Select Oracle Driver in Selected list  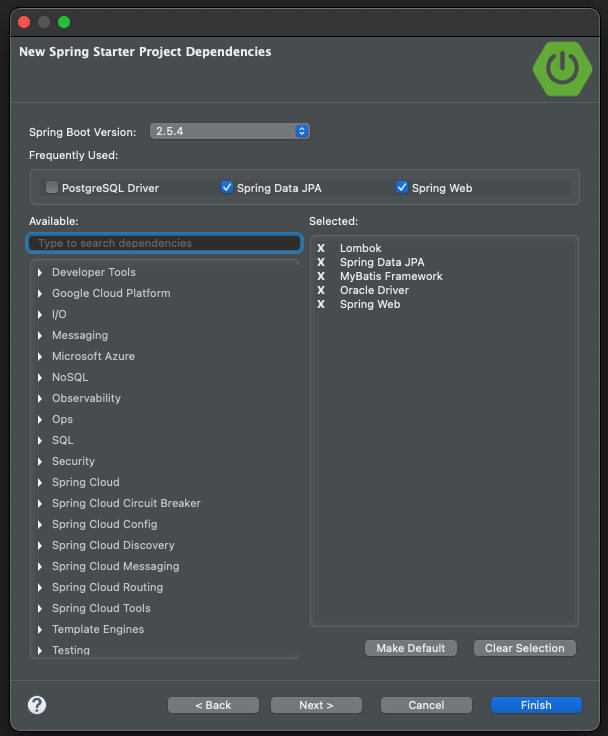(374, 290)
